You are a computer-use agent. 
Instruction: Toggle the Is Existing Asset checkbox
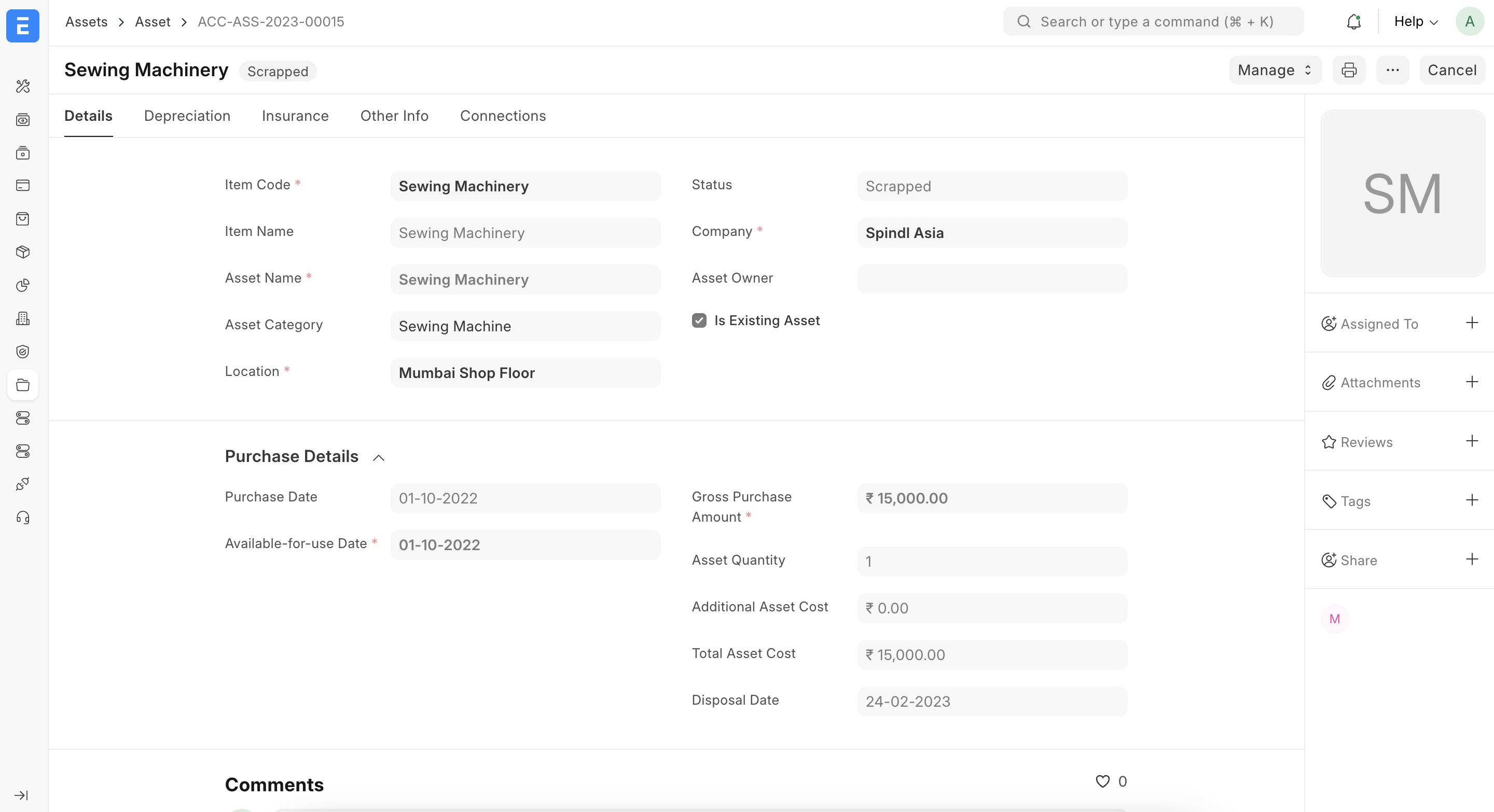[699, 320]
